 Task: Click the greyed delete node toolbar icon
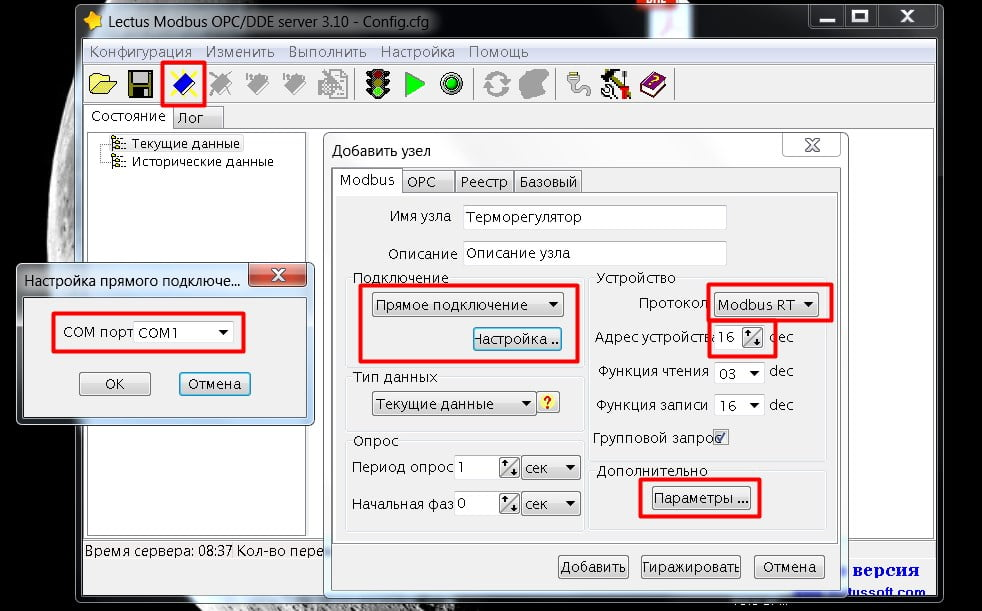click(x=220, y=84)
